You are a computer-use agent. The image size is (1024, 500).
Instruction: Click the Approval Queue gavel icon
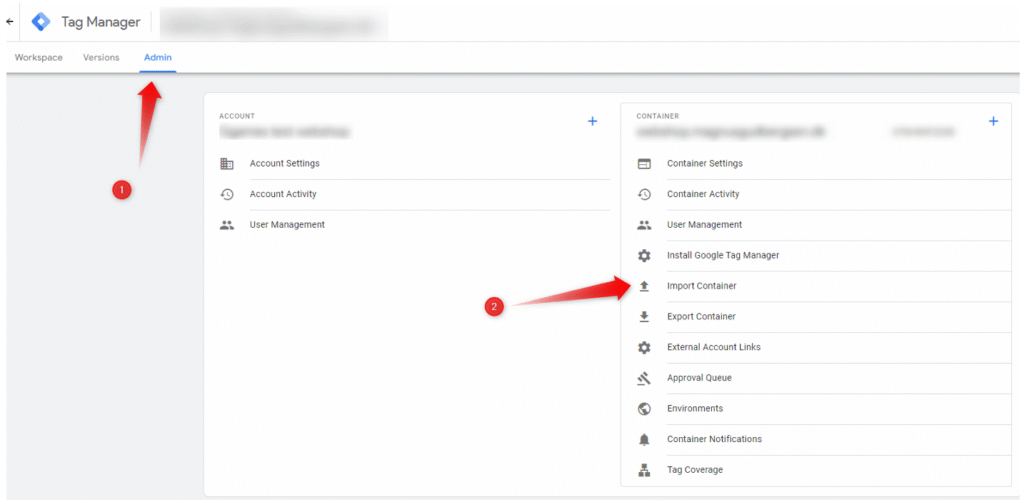click(x=644, y=378)
